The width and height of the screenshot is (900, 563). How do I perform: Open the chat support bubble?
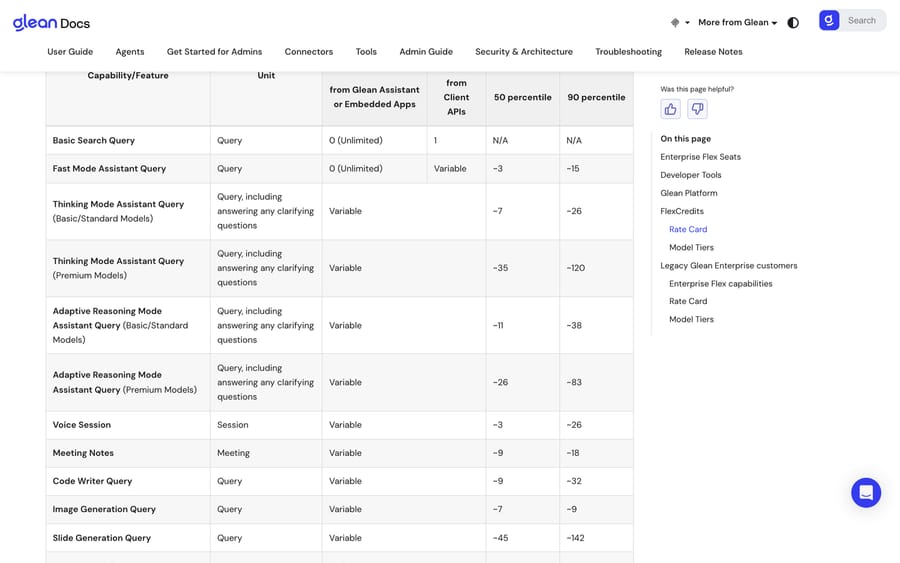pos(866,492)
